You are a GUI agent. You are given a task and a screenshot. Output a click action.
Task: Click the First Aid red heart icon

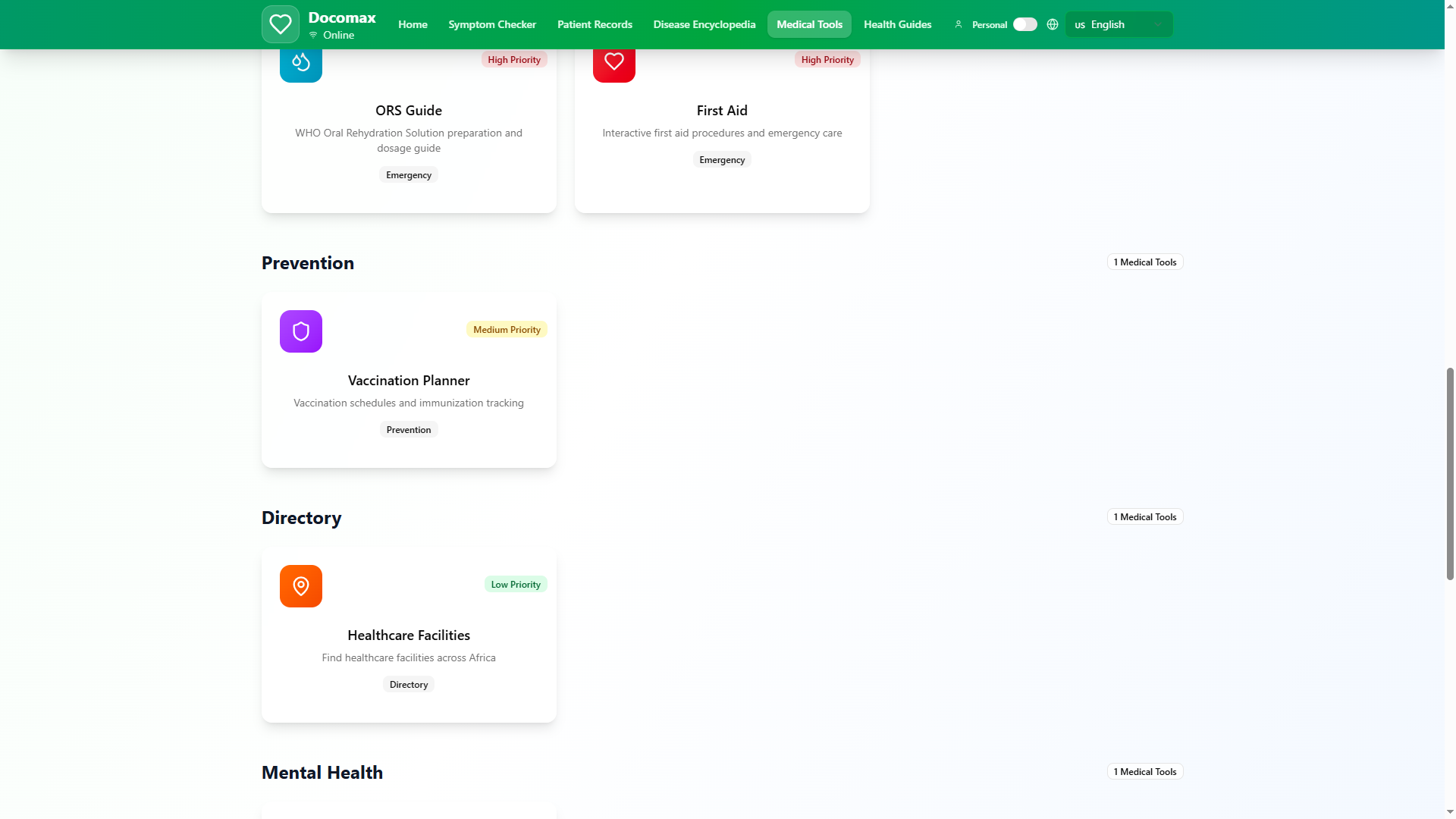click(613, 62)
